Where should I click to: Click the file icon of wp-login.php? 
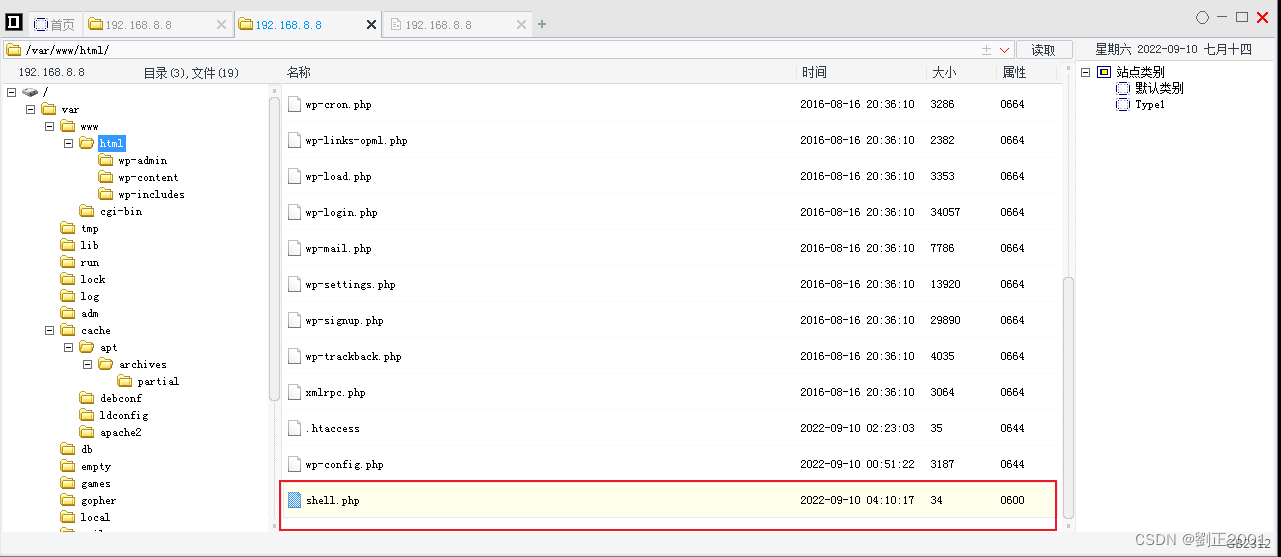(x=294, y=212)
